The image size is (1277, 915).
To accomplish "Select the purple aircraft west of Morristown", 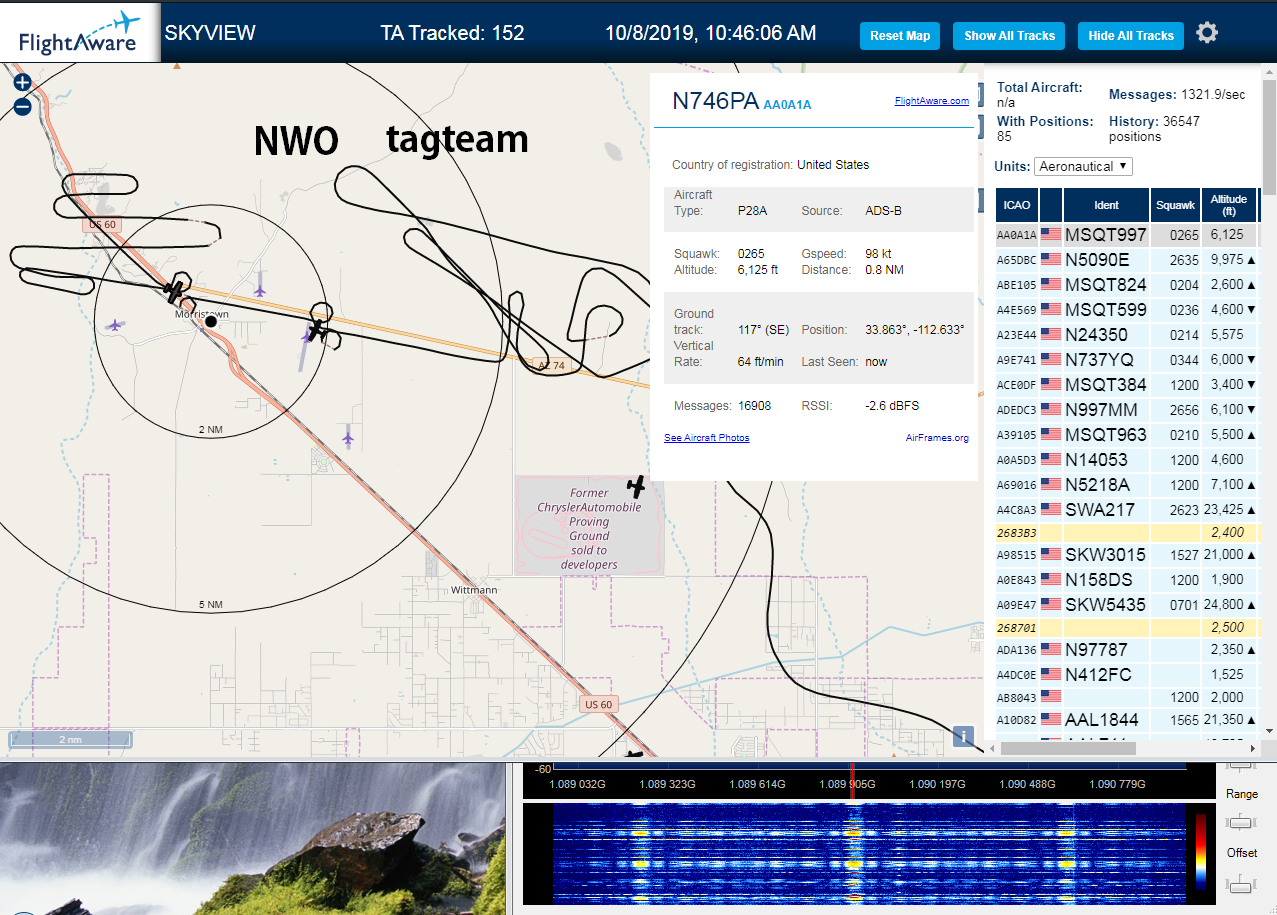I will coord(115,325).
